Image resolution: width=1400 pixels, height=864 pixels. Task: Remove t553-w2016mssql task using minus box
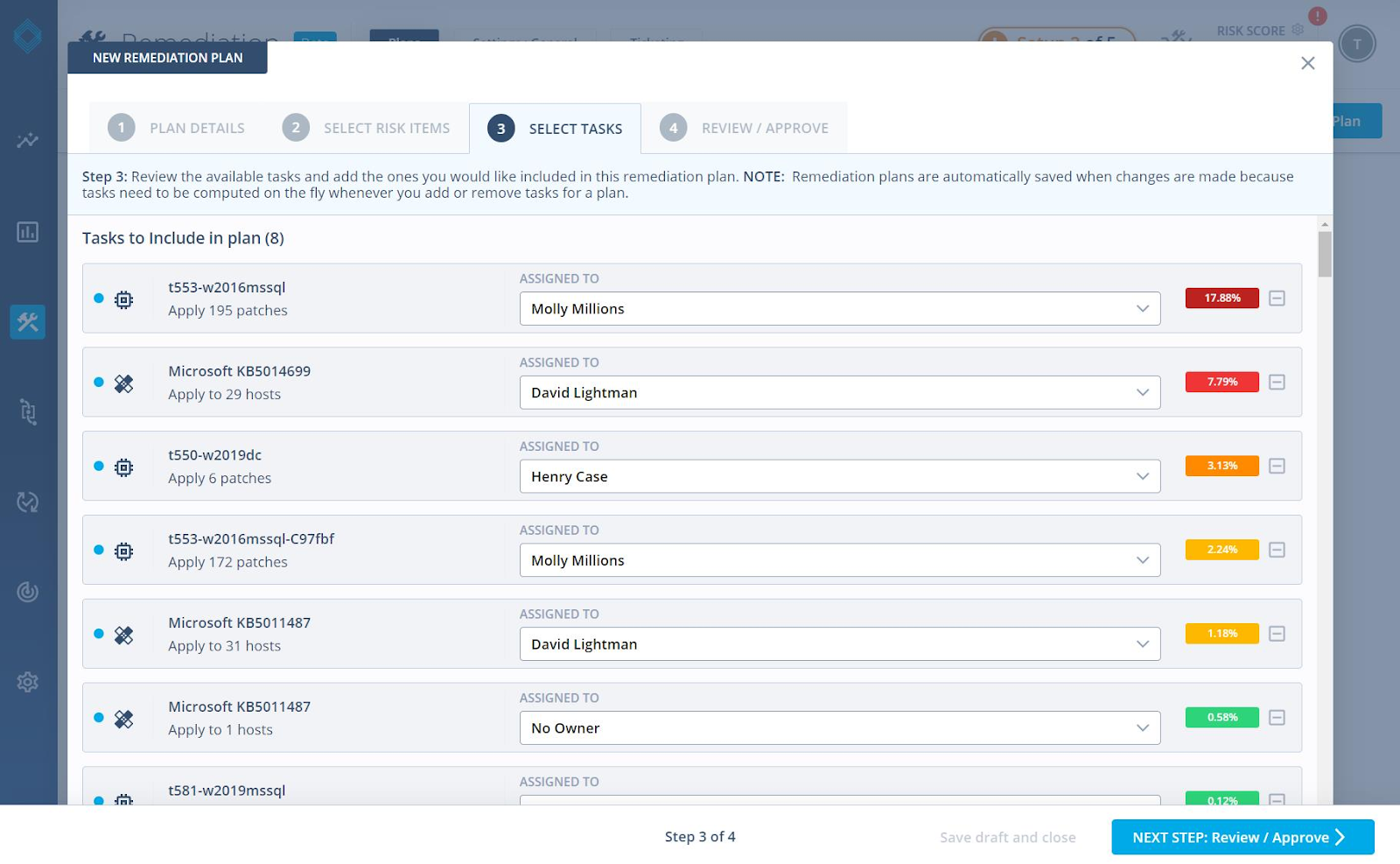pyautogui.click(x=1277, y=299)
